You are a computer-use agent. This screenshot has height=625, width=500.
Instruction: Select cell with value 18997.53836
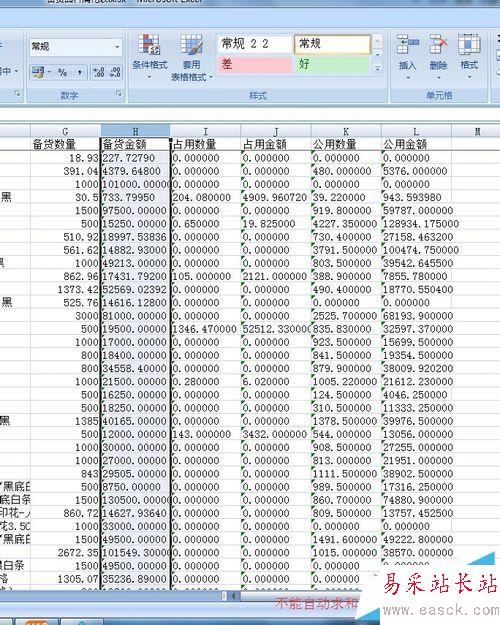(135, 237)
